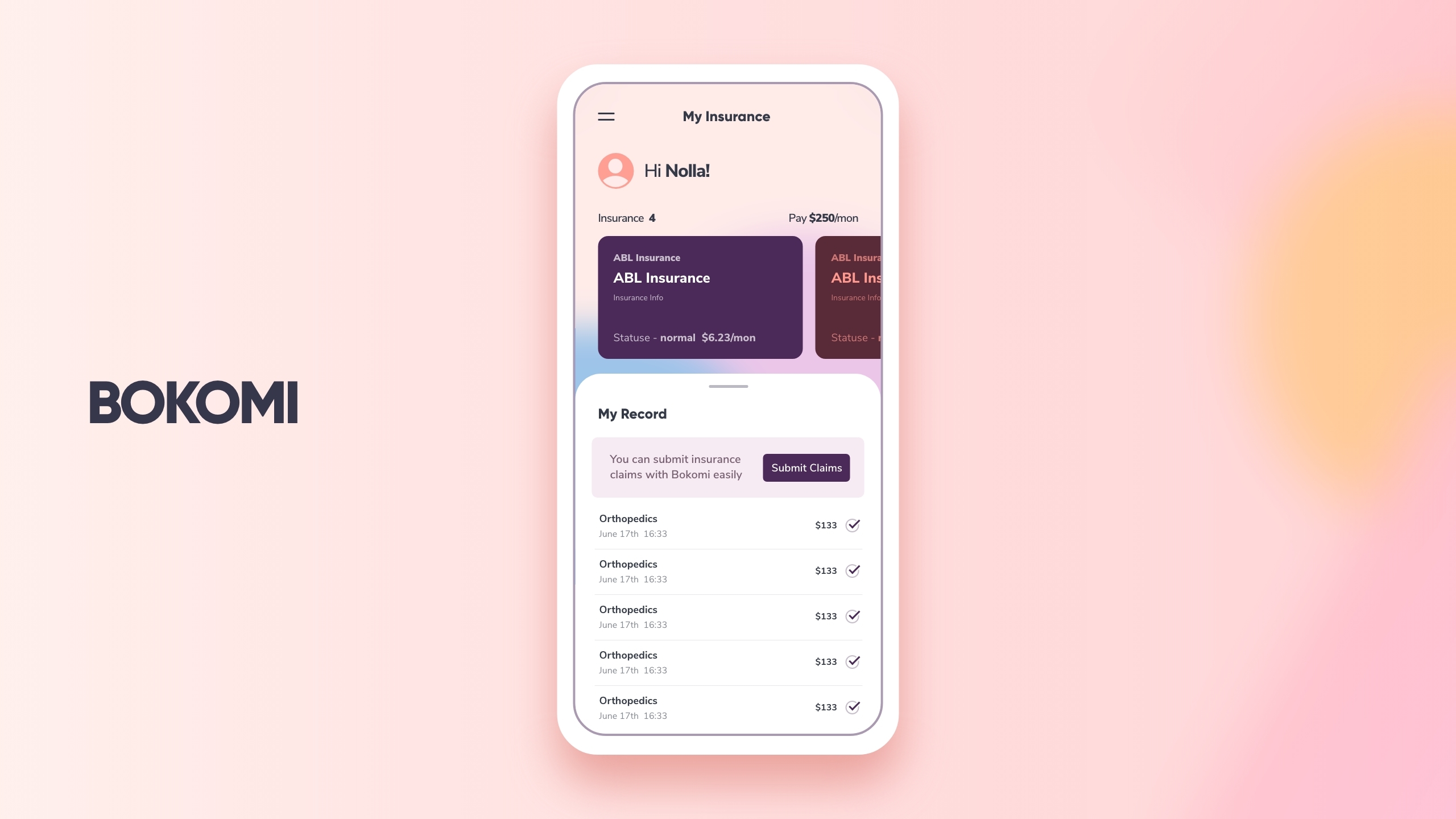Screen dimensions: 1456x819
Task: Click the Submit Claims button
Action: click(x=806, y=467)
